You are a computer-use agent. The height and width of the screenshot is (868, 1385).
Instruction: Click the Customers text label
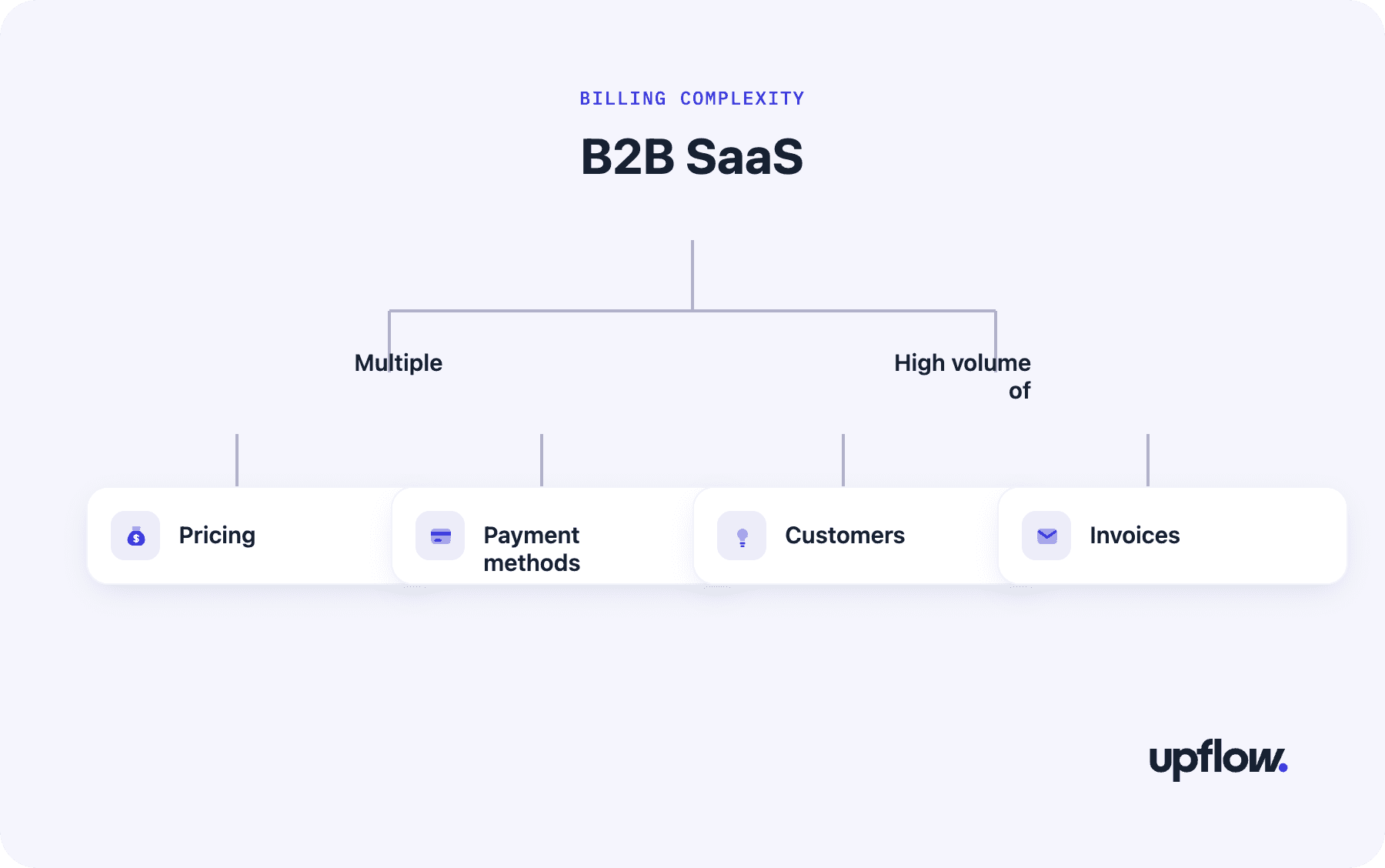pyautogui.click(x=845, y=536)
